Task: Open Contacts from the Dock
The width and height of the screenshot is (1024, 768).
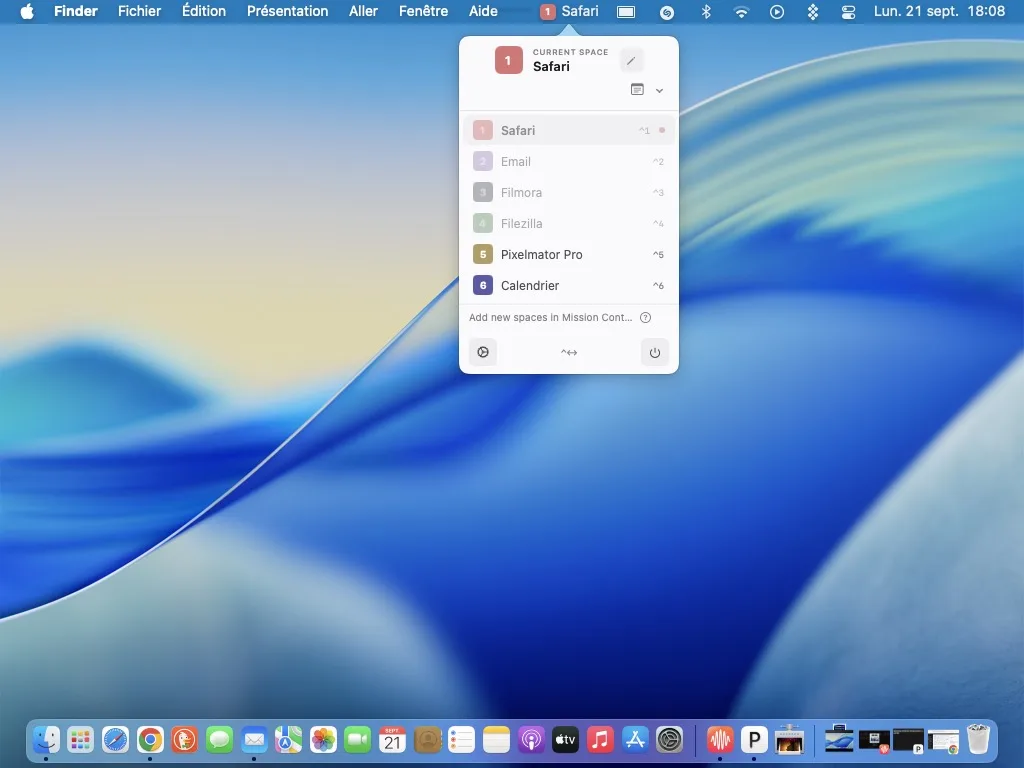Action: pos(427,739)
